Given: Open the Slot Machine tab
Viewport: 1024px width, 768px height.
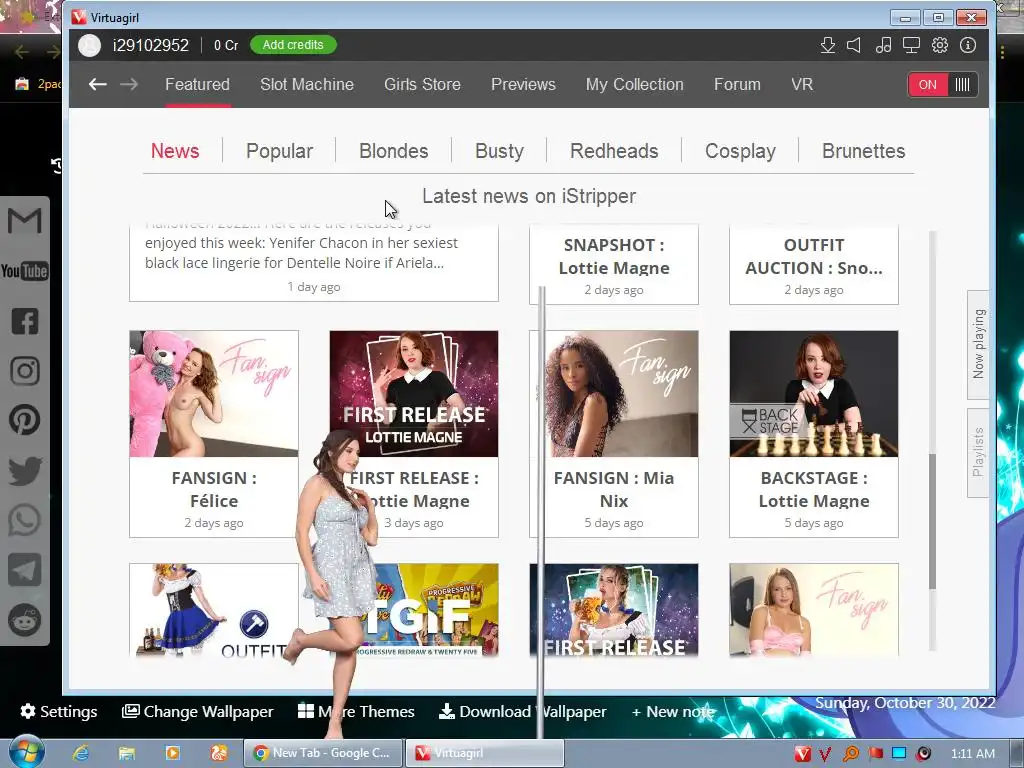Looking at the screenshot, I should click(307, 84).
